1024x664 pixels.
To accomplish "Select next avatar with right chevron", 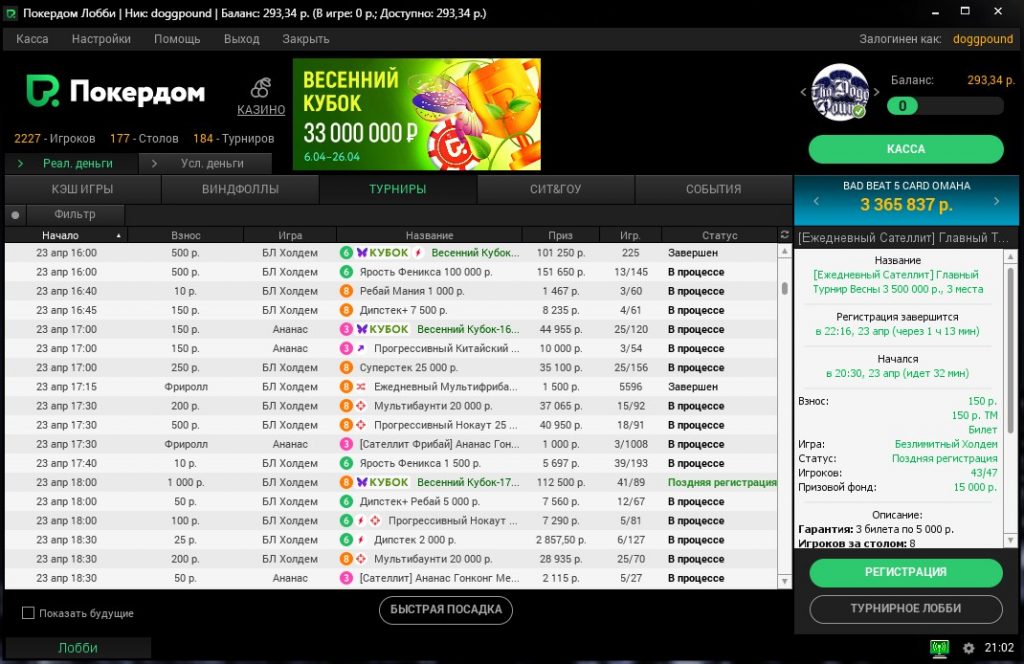I will pos(877,92).
